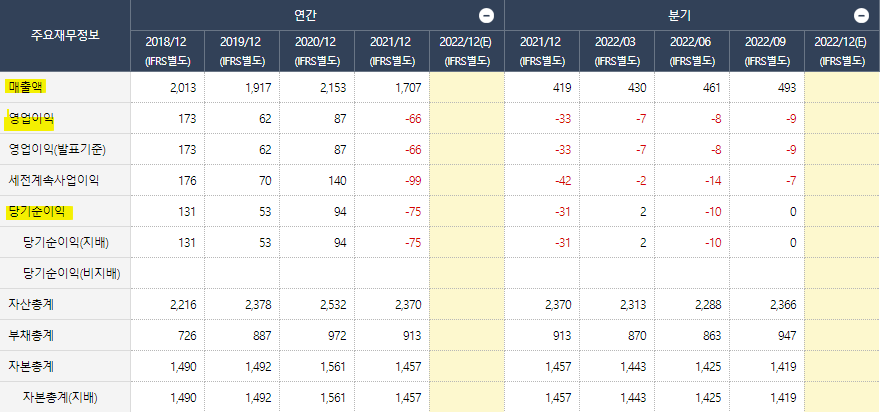This screenshot has width=881, height=412.
Task: Select 세전계속사업이익 value 140 for 2020/12
Action: click(337, 181)
